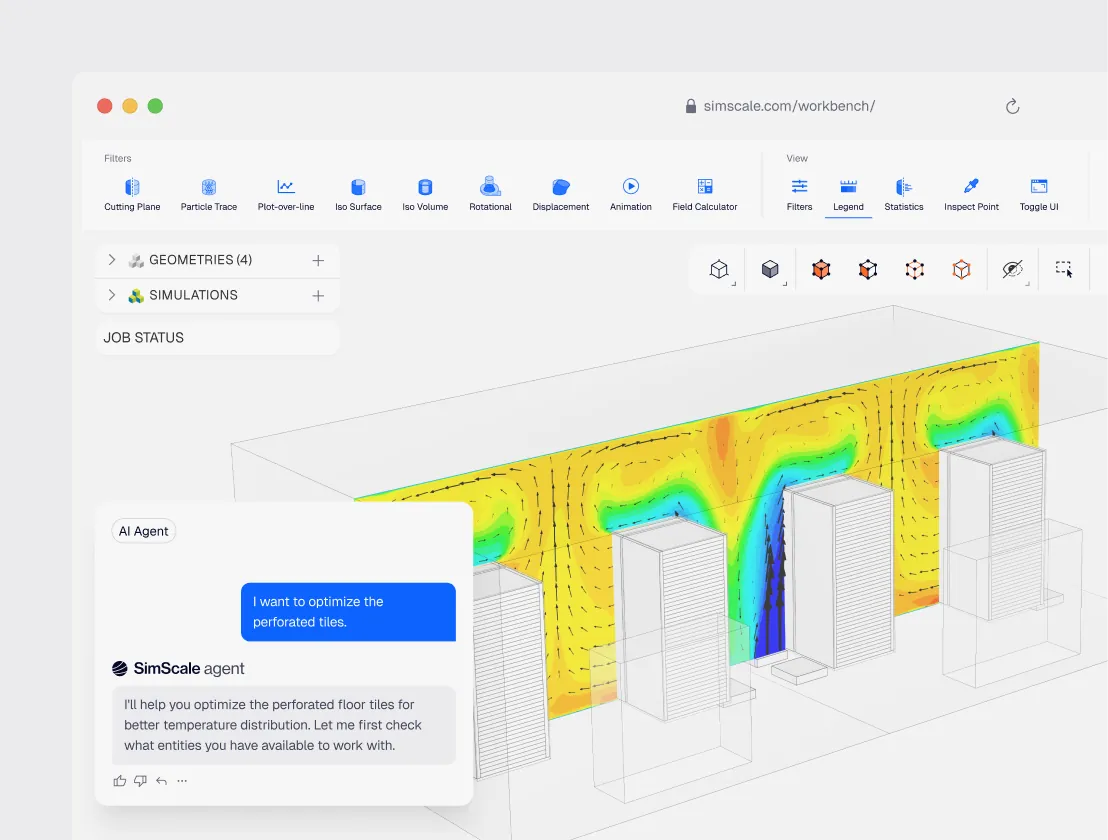Select the volume selection cube icon
The image size is (1108, 840).
(821, 269)
